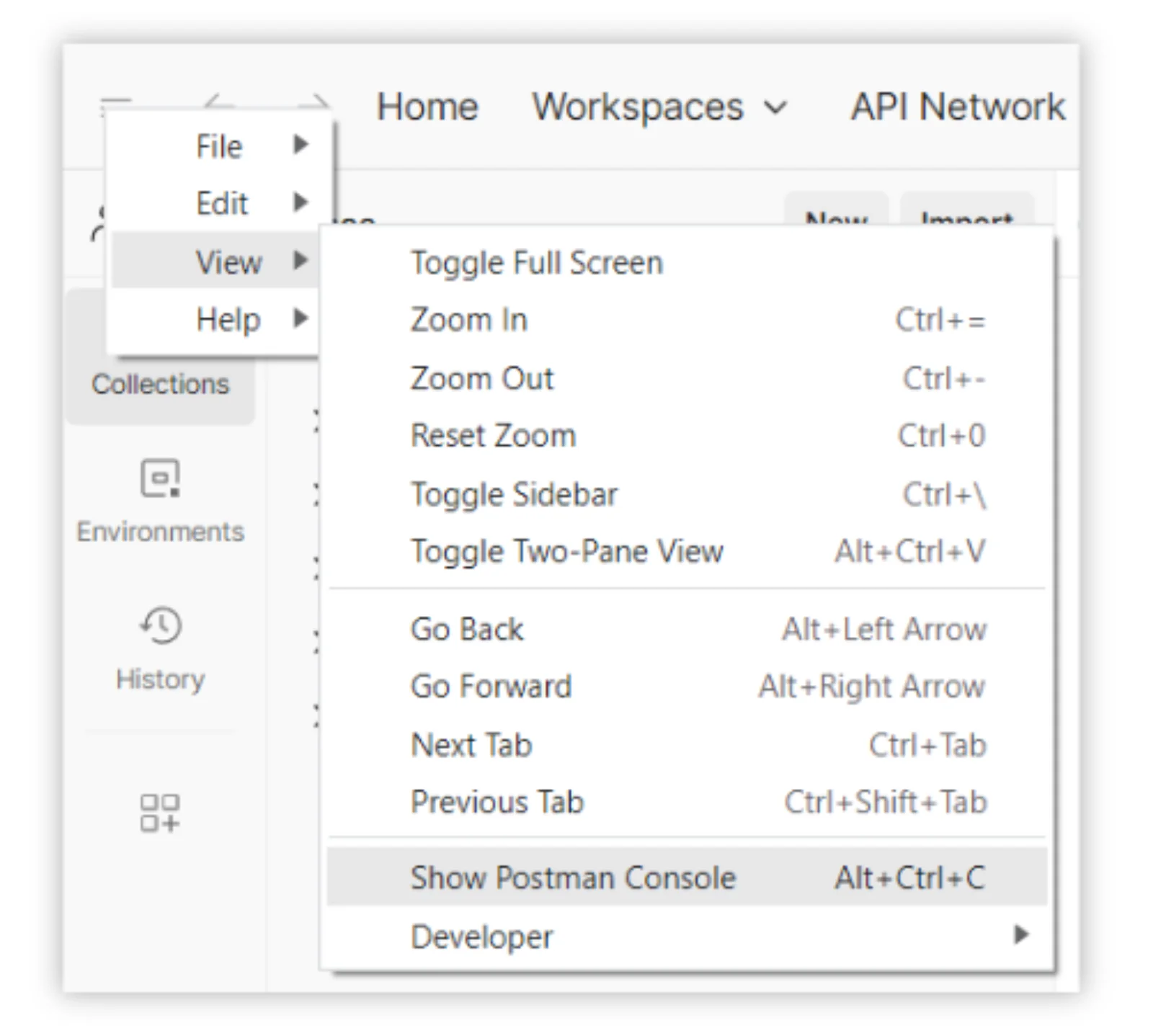The width and height of the screenshot is (1153, 1036).
Task: Select Toggle Full Screen
Action: [536, 263]
